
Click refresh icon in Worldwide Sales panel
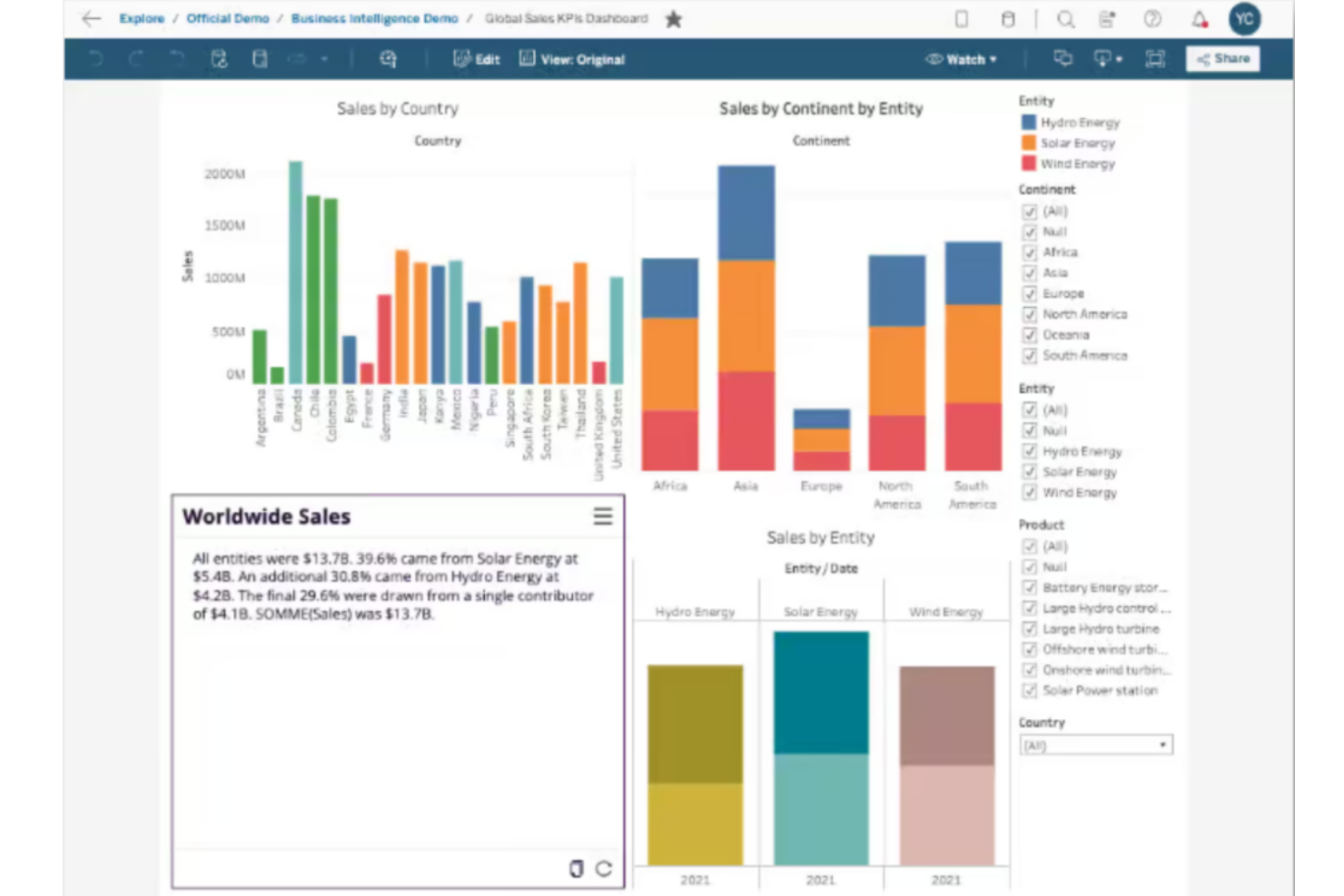(x=604, y=869)
